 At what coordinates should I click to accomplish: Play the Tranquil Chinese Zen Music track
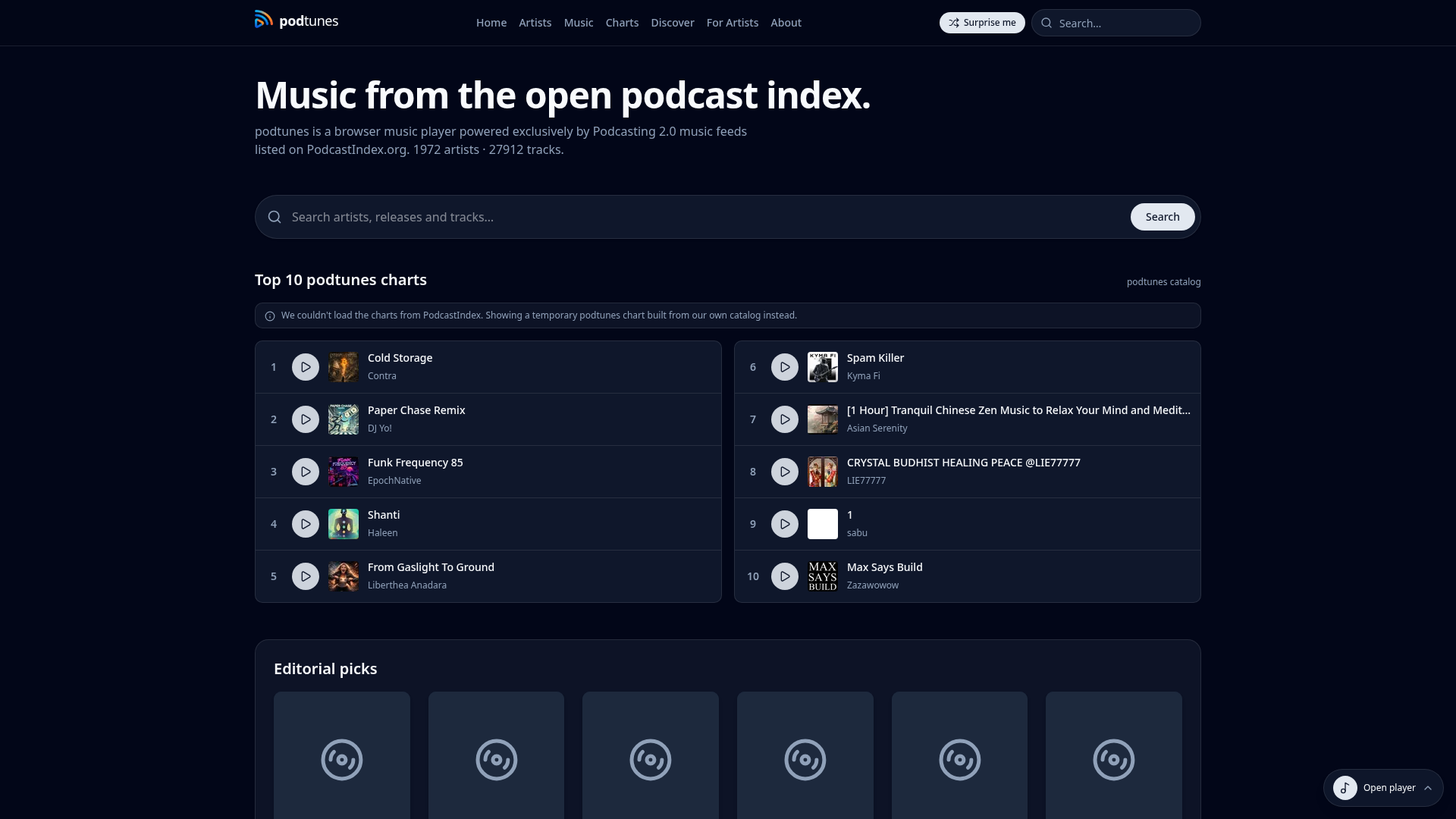(x=785, y=419)
